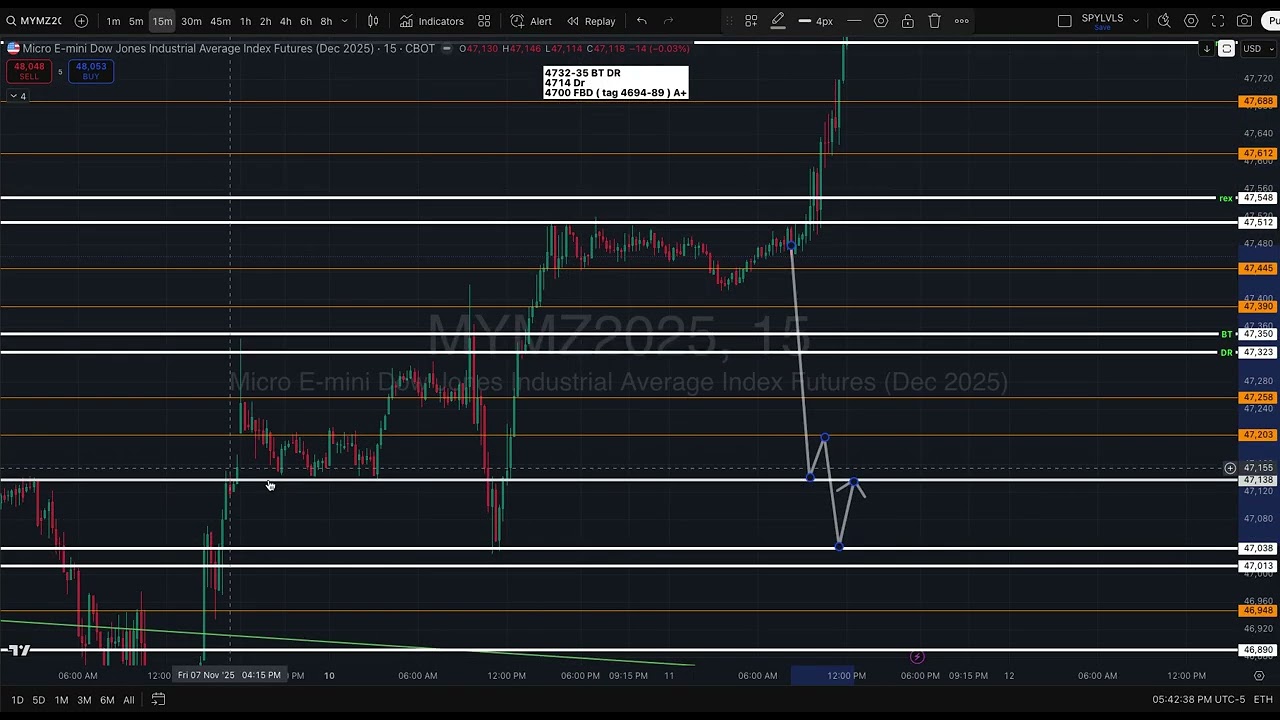The height and width of the screenshot is (720, 1280).
Task: Open timezone menu showing UTC-5
Action: [1198, 700]
